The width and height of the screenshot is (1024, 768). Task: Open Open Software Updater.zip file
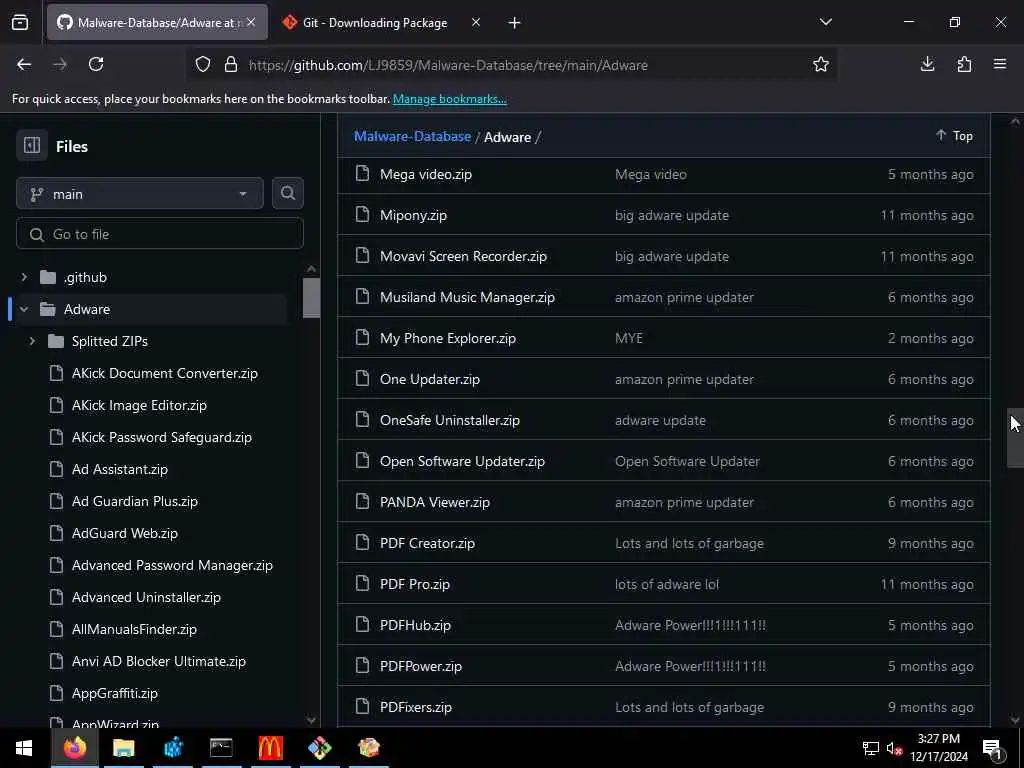462,462
